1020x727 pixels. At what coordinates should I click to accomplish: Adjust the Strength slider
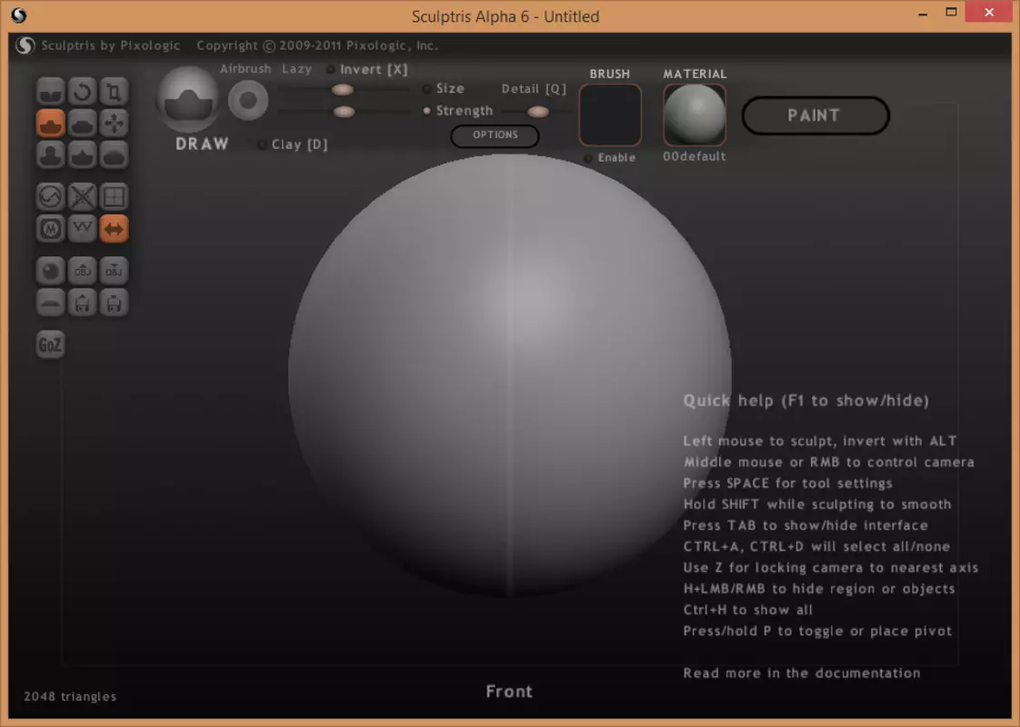[342, 112]
